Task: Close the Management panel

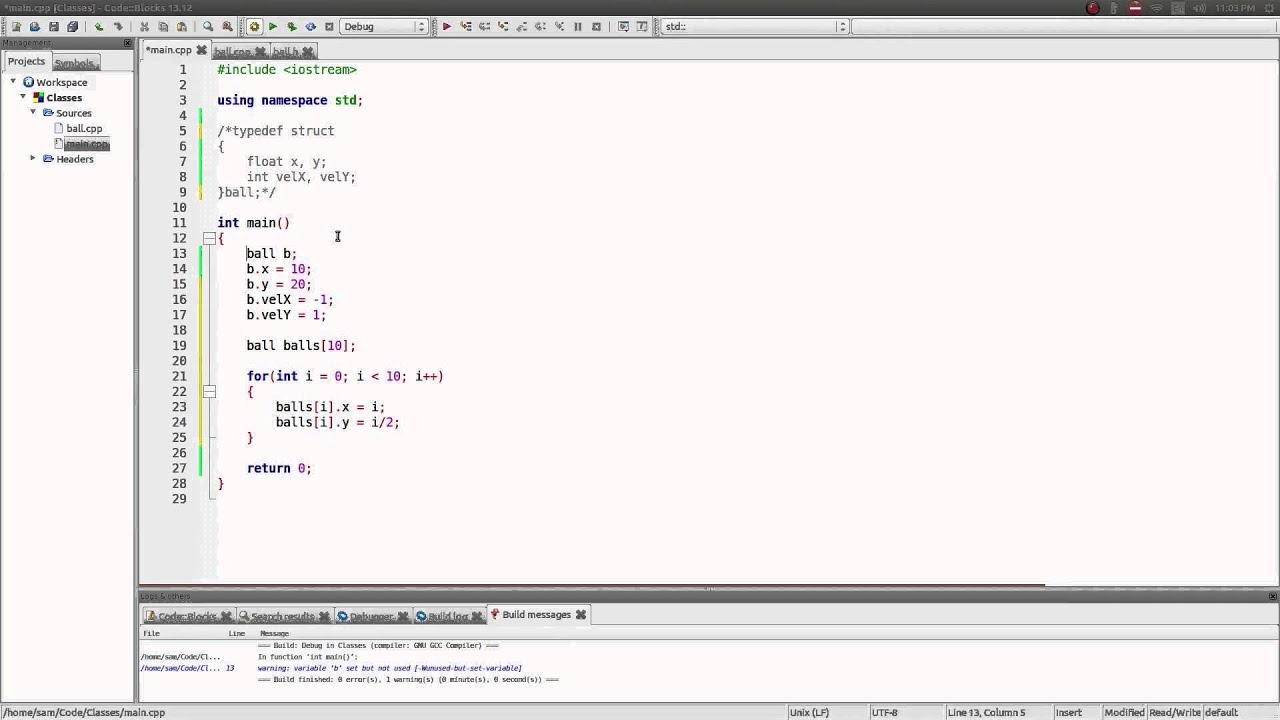Action: click(x=128, y=44)
